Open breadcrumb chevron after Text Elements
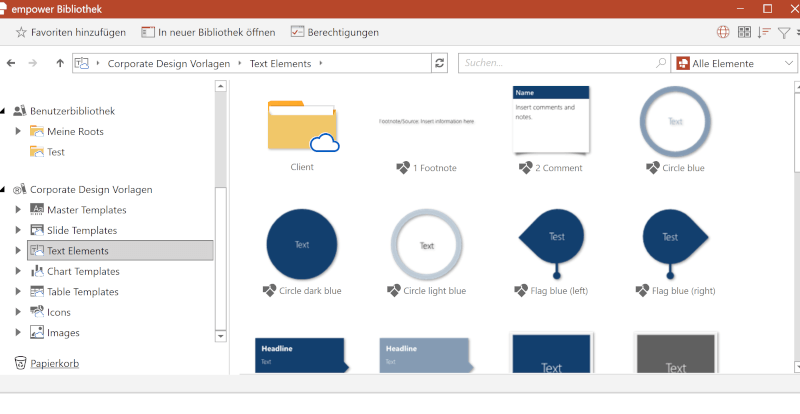This screenshot has height=414, width=800. tap(321, 63)
